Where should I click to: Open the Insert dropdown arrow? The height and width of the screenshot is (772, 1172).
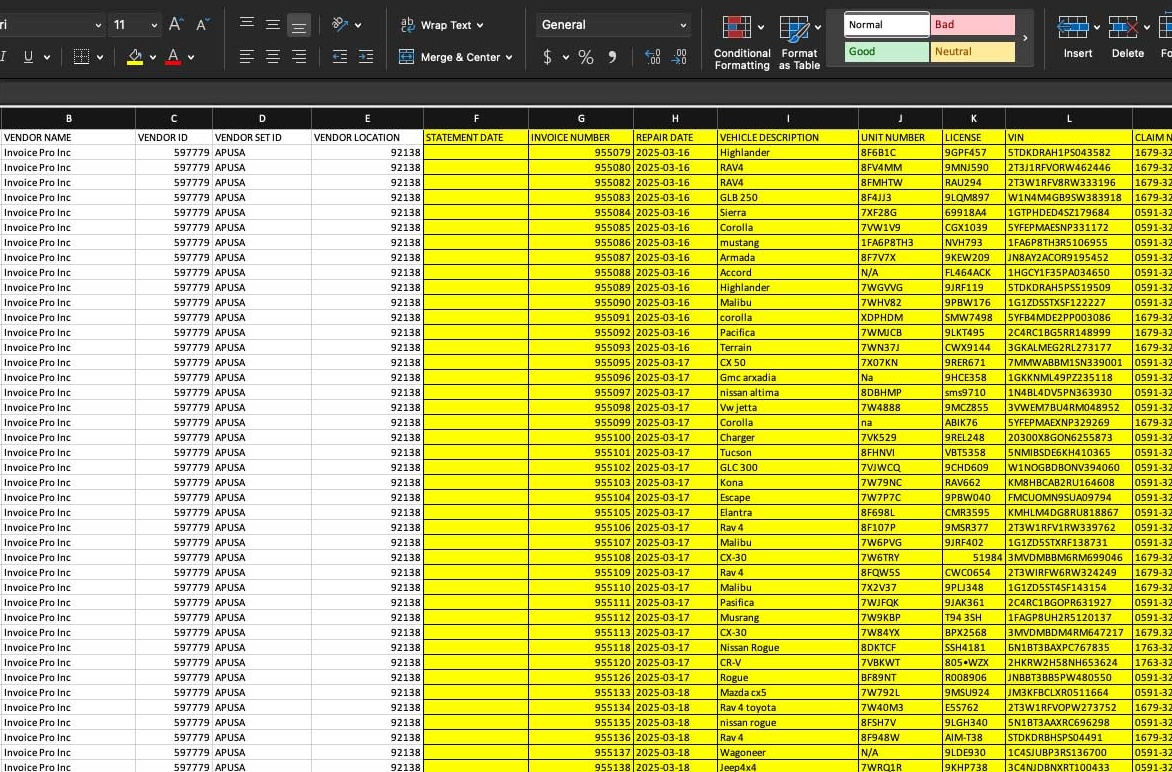[x=1097, y=28]
